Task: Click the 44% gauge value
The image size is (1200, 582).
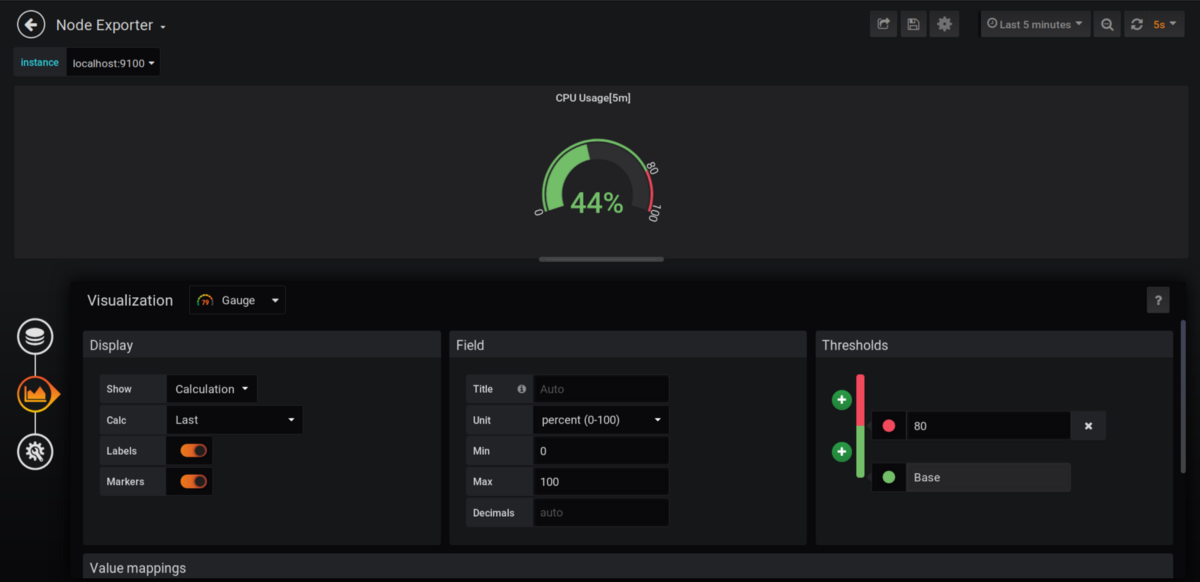Action: (x=597, y=204)
